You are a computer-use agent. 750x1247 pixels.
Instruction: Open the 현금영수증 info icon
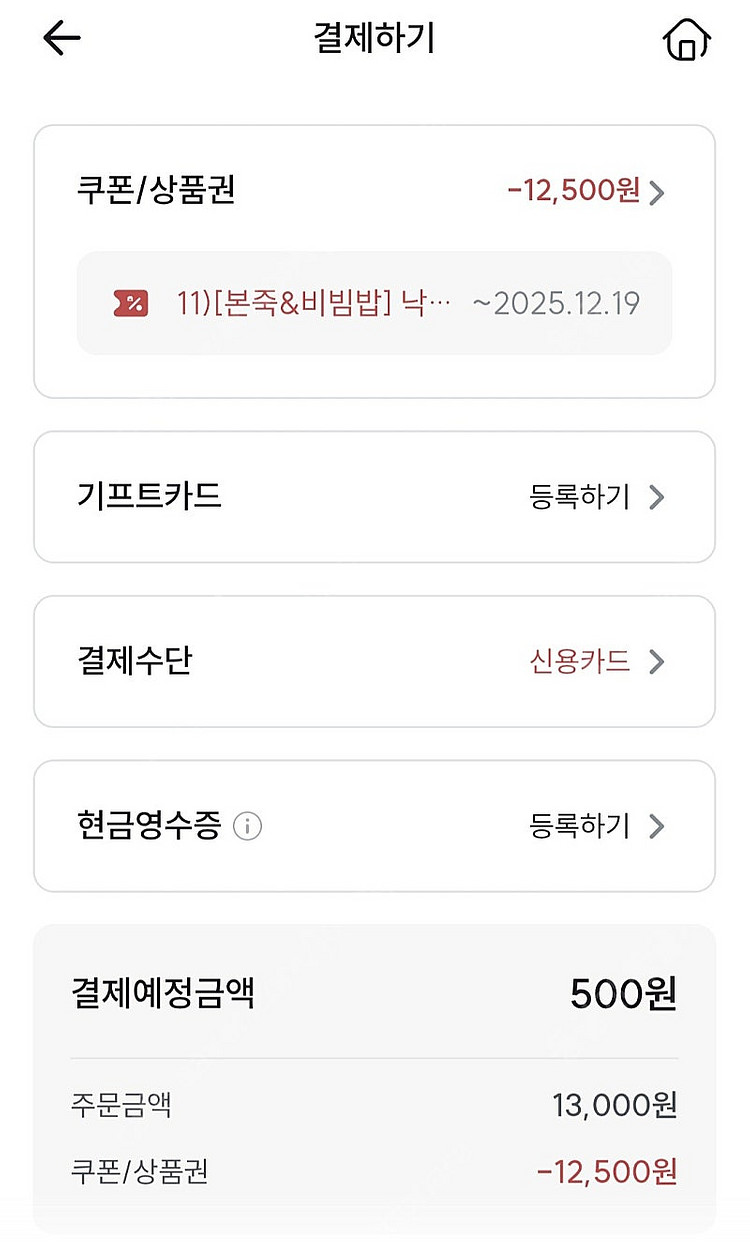(247, 827)
